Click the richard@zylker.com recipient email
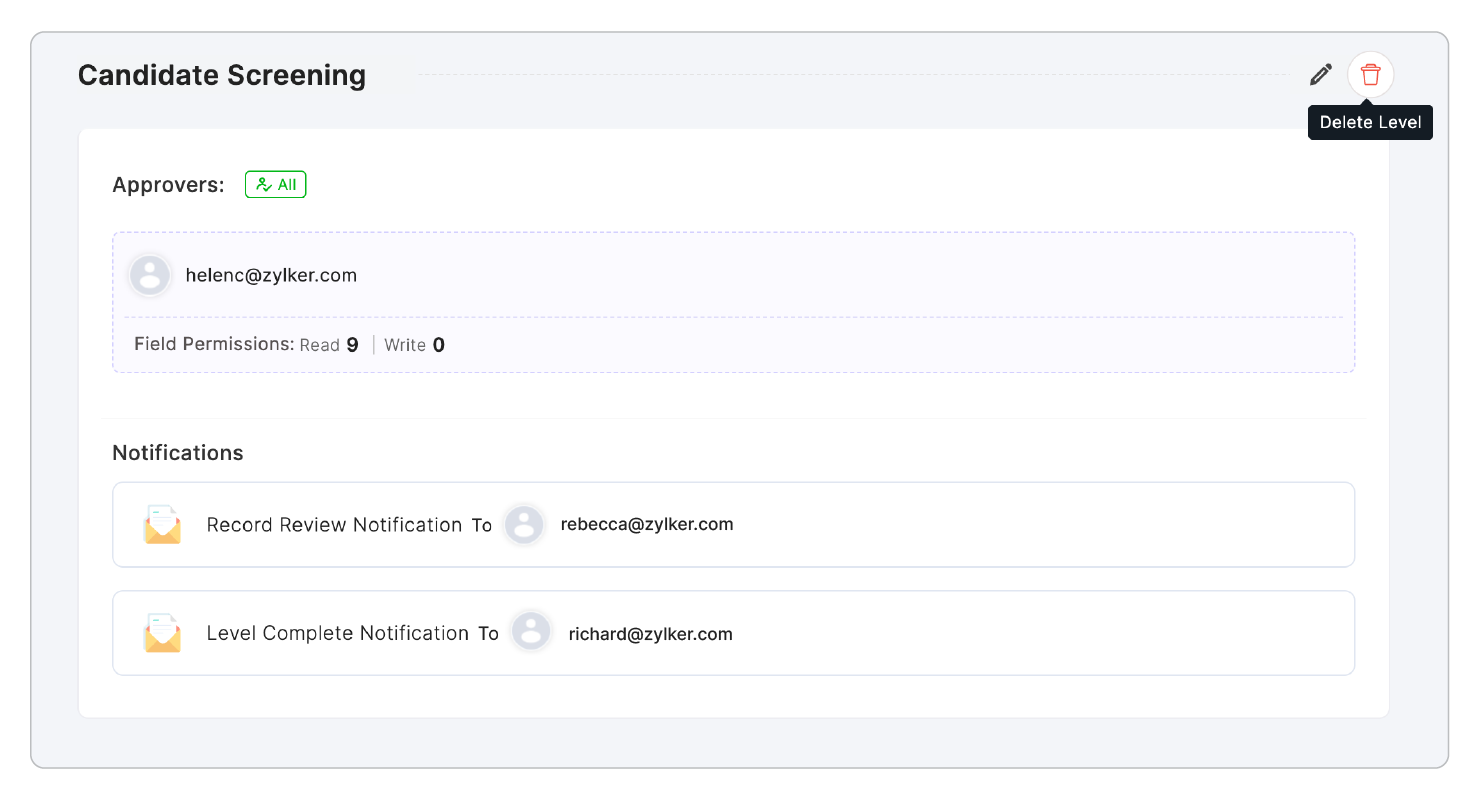This screenshot has width=1480, height=800. coord(651,633)
